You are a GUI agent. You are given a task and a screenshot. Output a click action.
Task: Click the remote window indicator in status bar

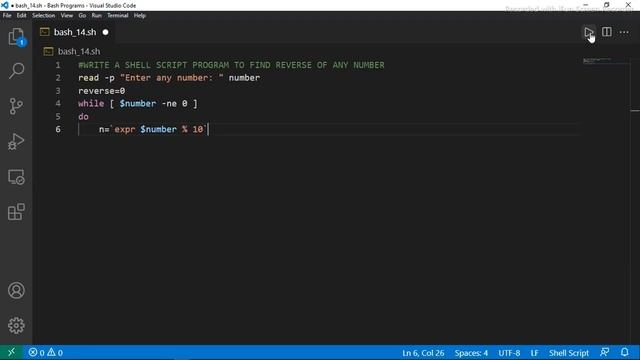point(11,352)
